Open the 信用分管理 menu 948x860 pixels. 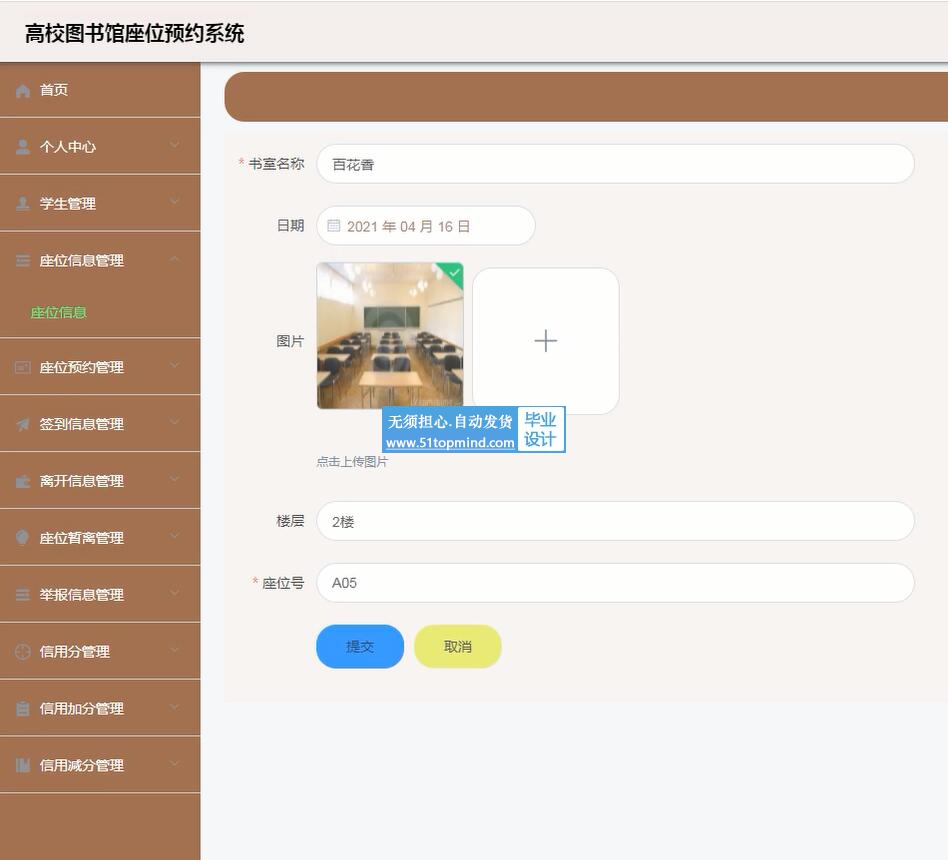coord(100,651)
